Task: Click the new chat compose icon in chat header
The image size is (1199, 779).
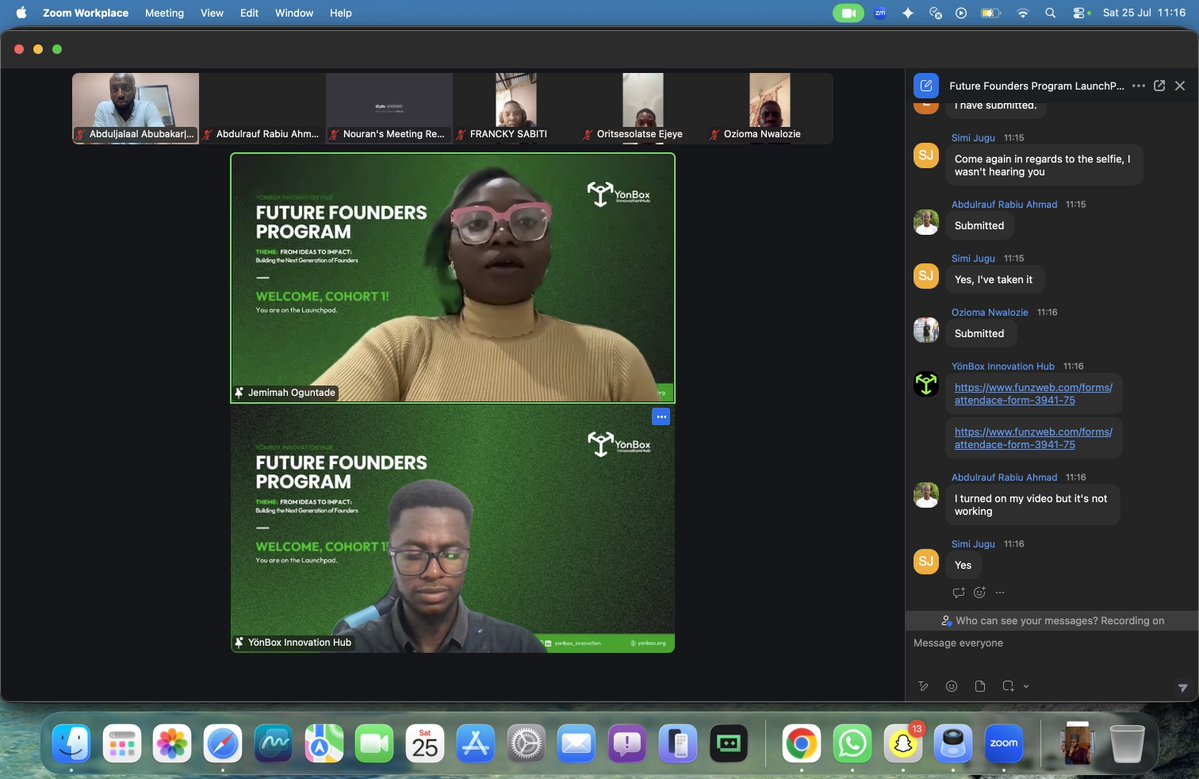Action: 926,86
